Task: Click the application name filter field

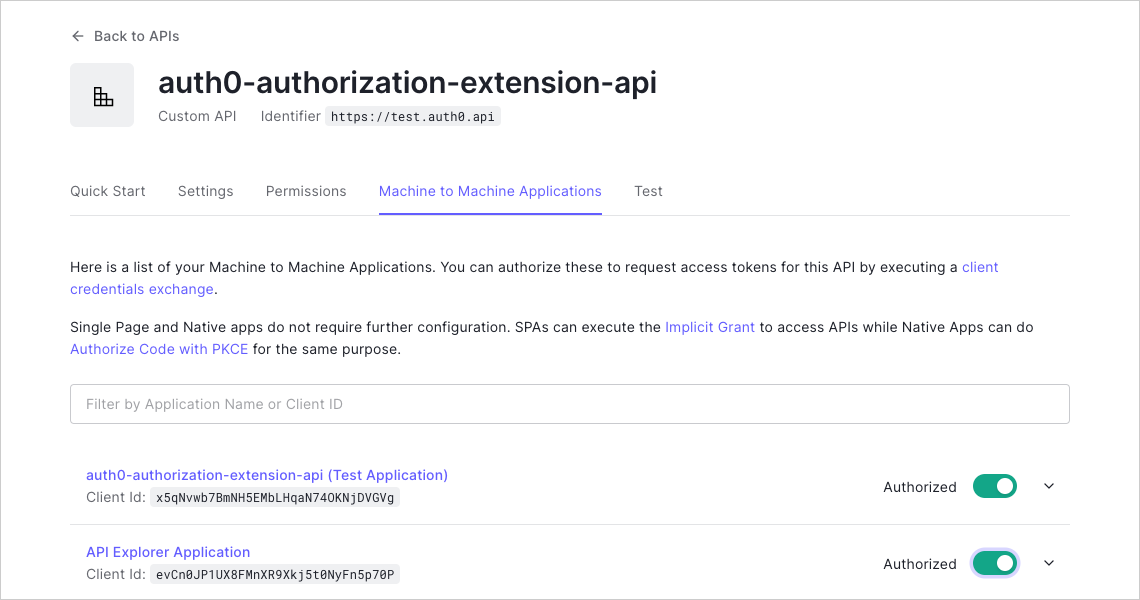Action: point(569,404)
